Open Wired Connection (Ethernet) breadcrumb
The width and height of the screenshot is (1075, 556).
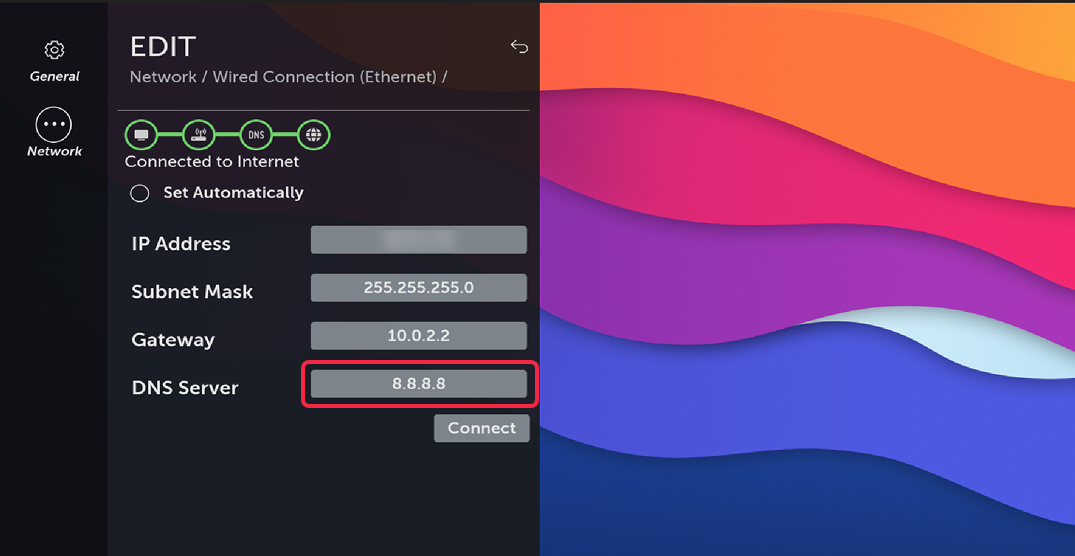(x=324, y=77)
